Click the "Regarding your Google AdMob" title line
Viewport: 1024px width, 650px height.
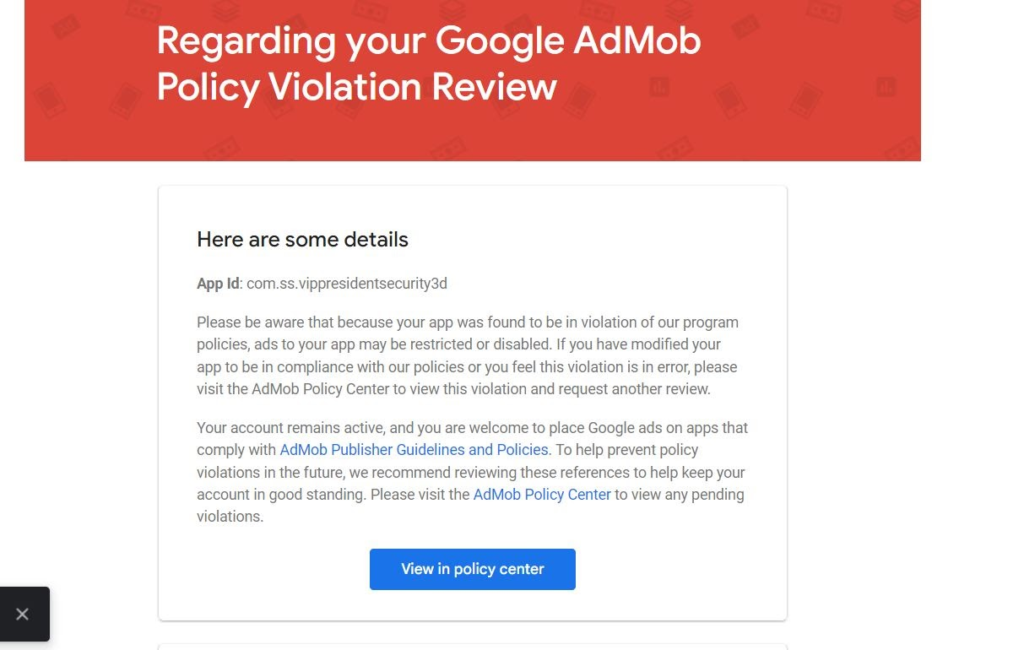point(428,41)
